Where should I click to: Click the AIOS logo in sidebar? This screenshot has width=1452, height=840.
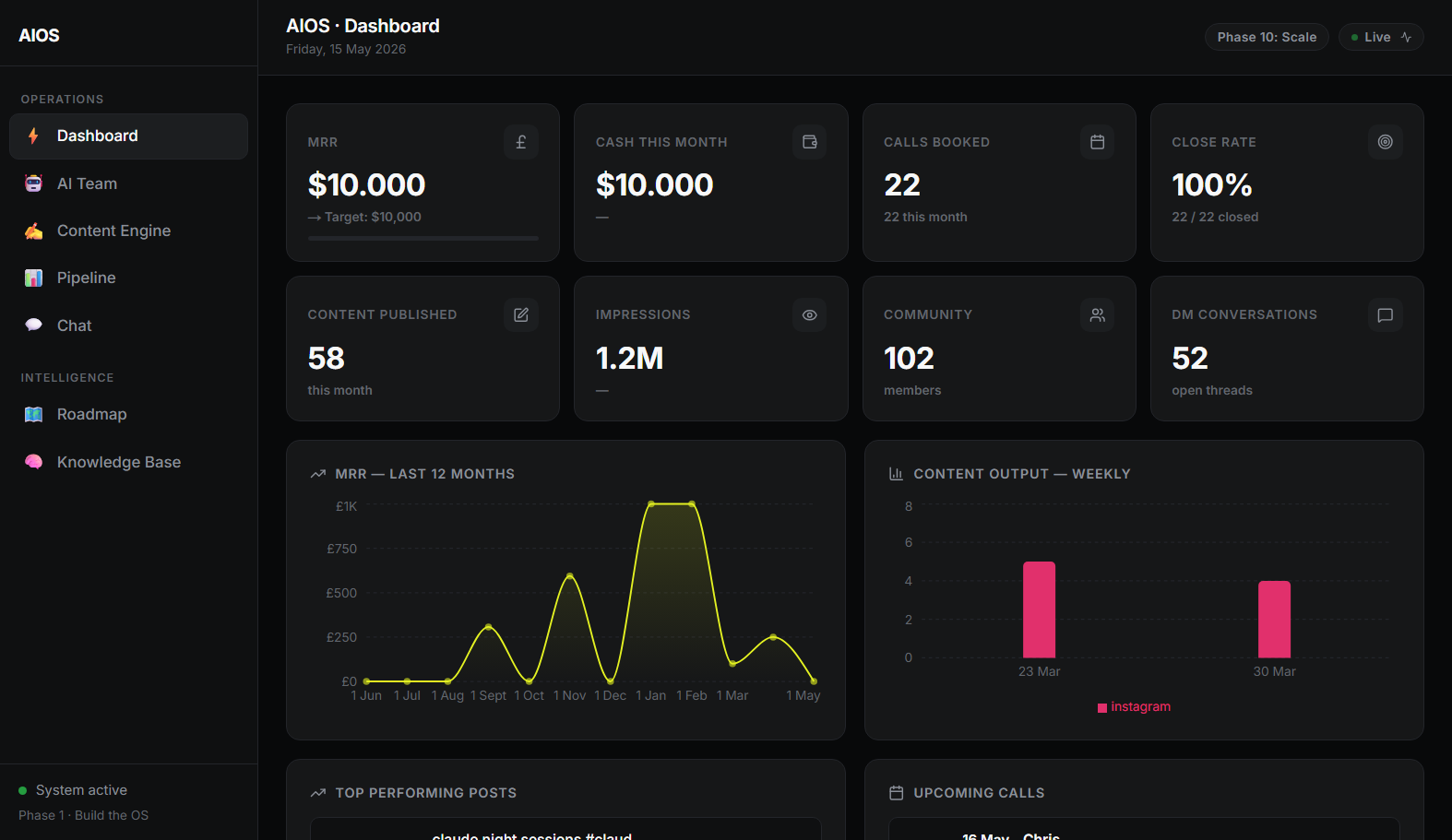click(x=39, y=35)
